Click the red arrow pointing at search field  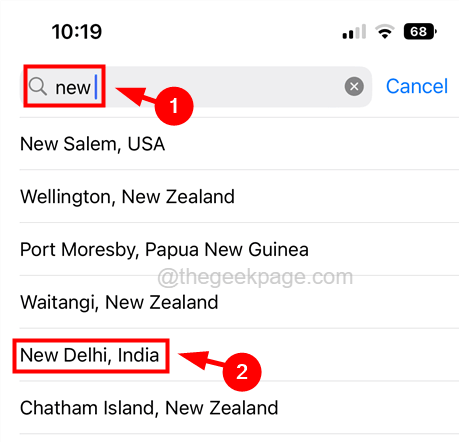[135, 96]
